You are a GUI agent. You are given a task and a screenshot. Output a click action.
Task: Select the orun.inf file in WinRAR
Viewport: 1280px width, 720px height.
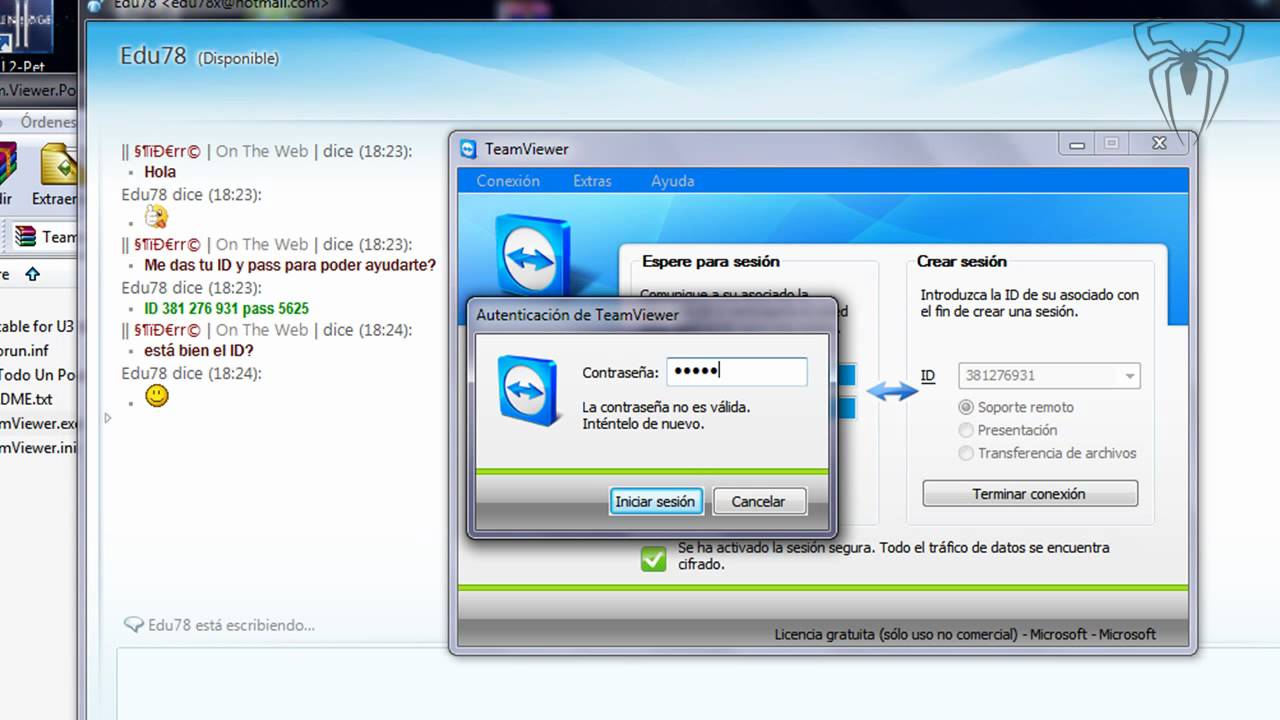(x=26, y=351)
